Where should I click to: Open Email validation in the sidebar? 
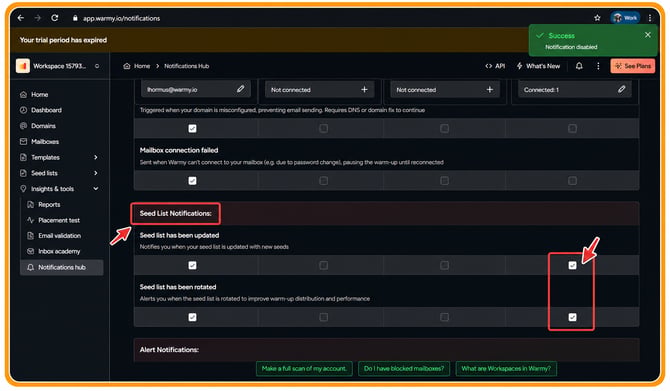(61, 236)
